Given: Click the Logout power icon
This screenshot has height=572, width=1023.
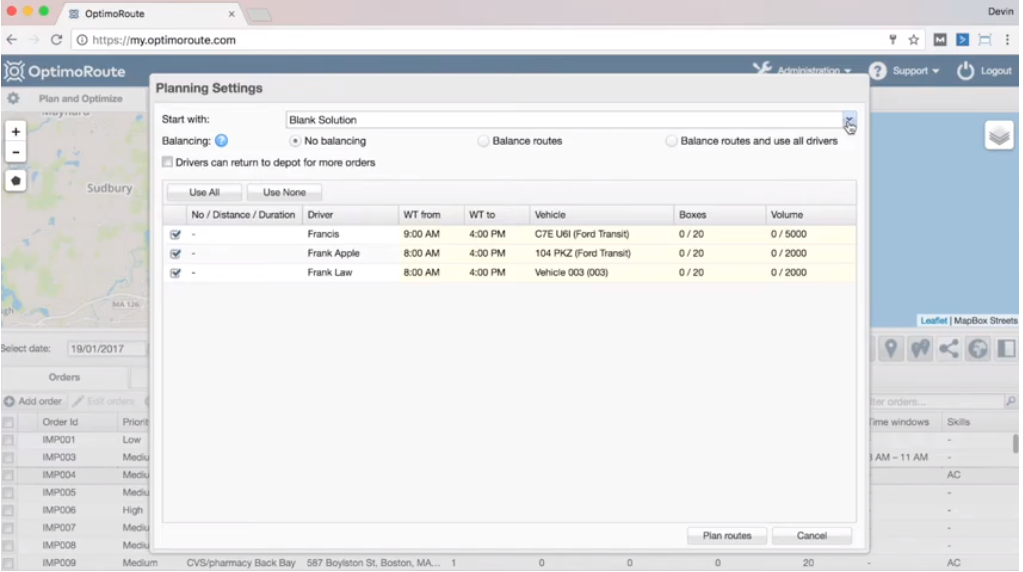Looking at the screenshot, I should [x=965, y=71].
